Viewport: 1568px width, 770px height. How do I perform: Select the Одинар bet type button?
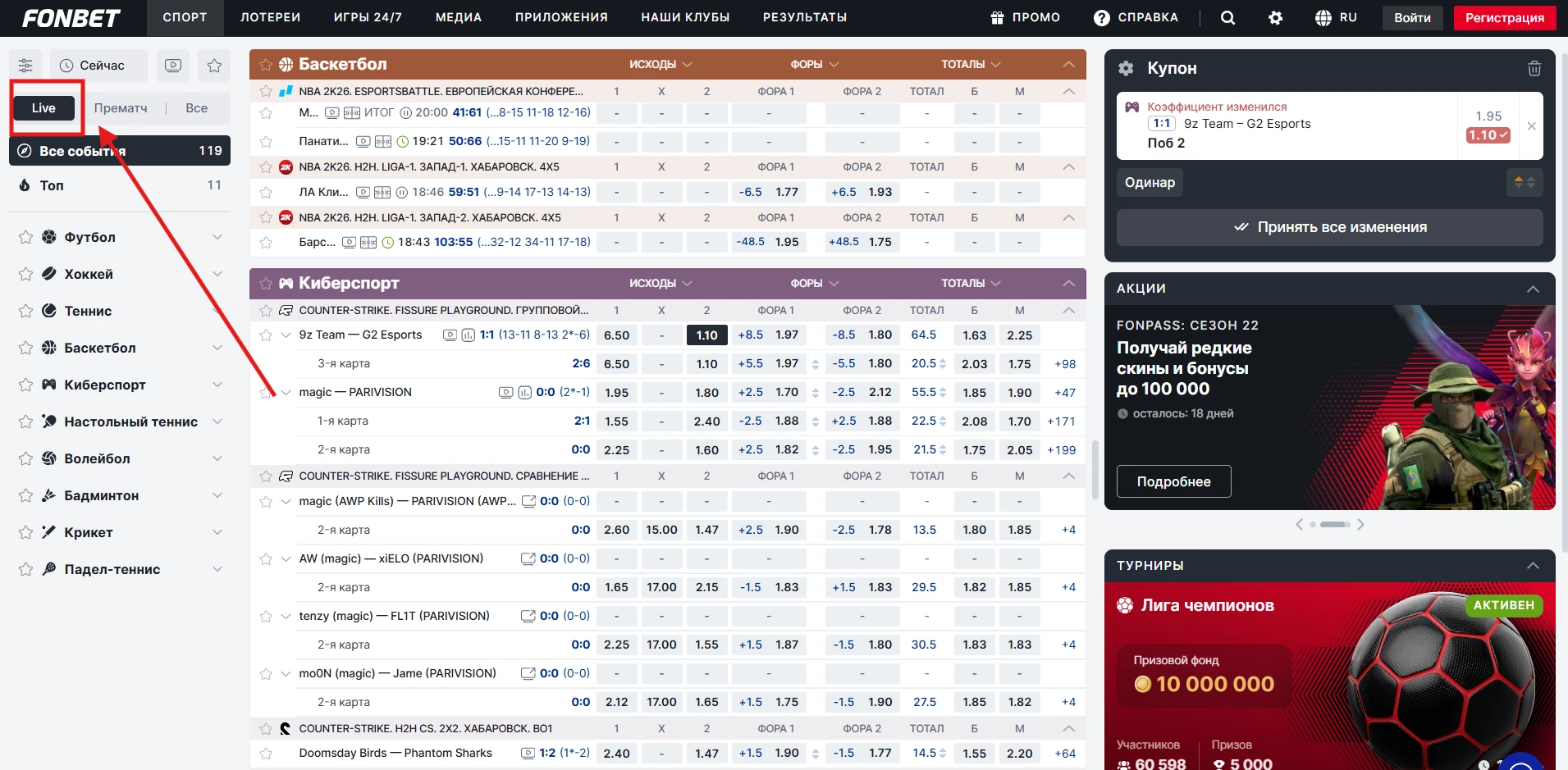pos(1150,182)
